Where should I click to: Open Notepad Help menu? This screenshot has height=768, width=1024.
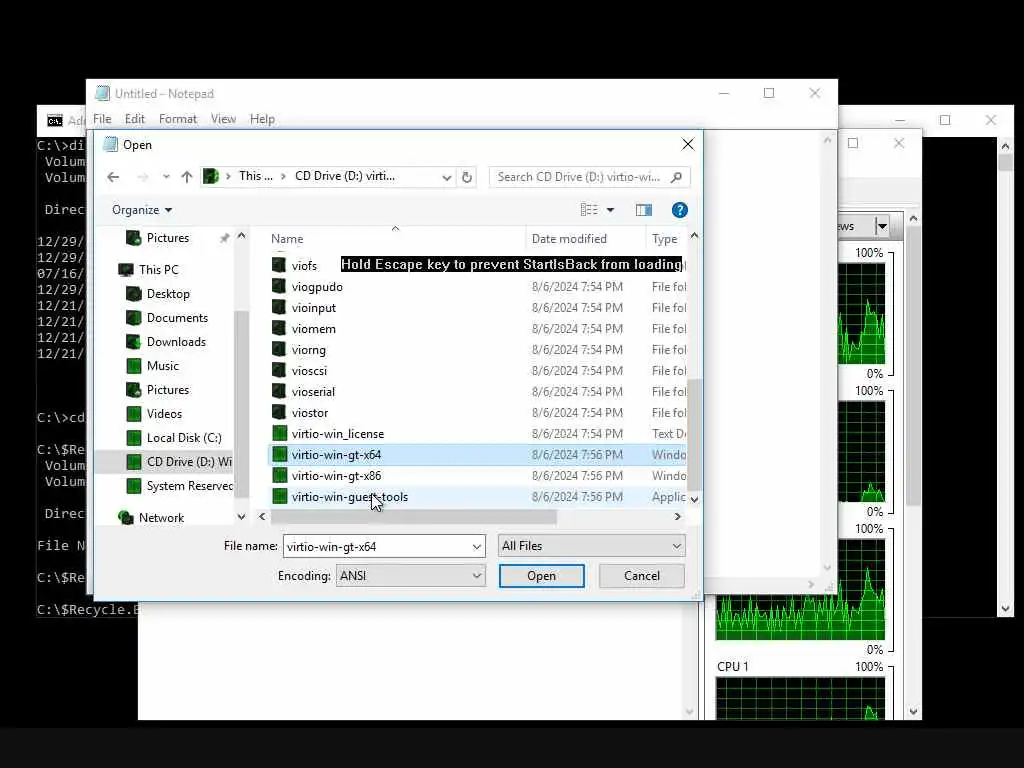[262, 119]
